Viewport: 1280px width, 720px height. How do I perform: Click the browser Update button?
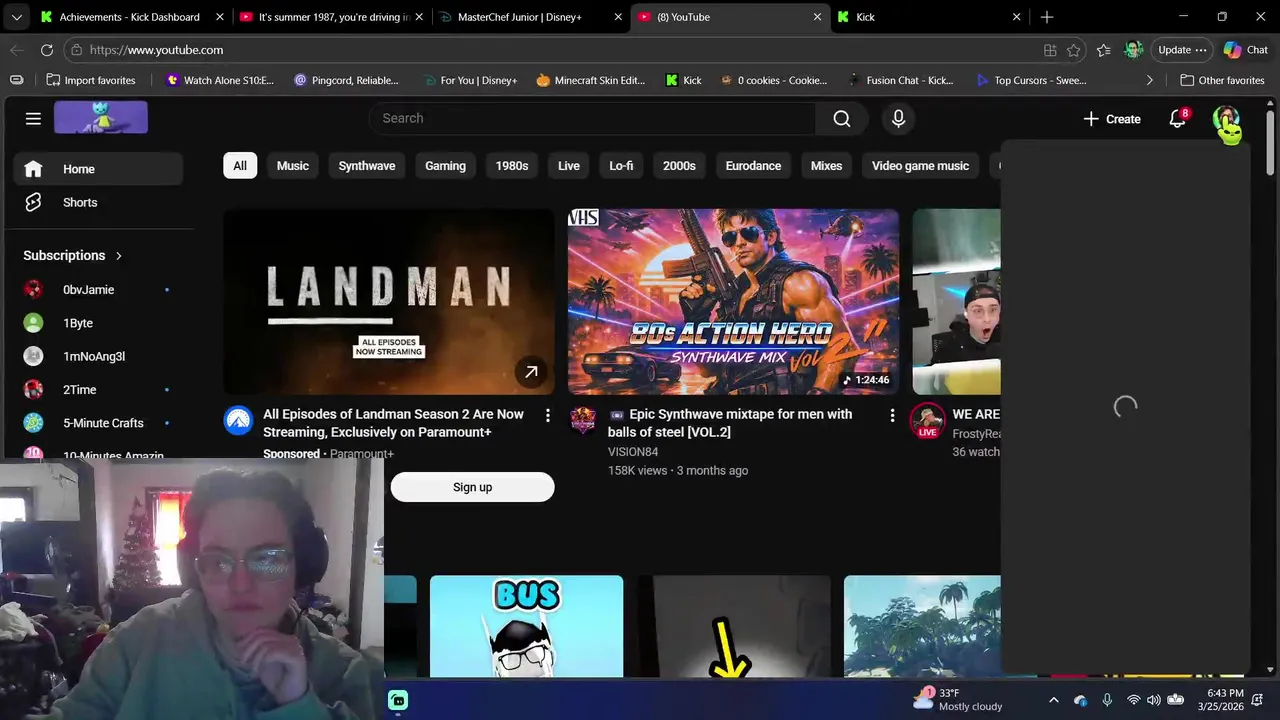pyautogui.click(x=1182, y=50)
